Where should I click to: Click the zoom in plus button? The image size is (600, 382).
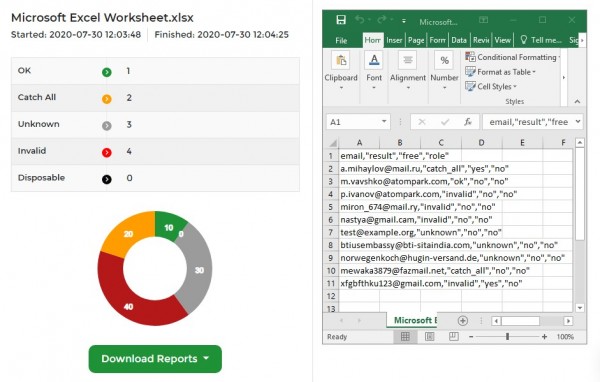544,337
